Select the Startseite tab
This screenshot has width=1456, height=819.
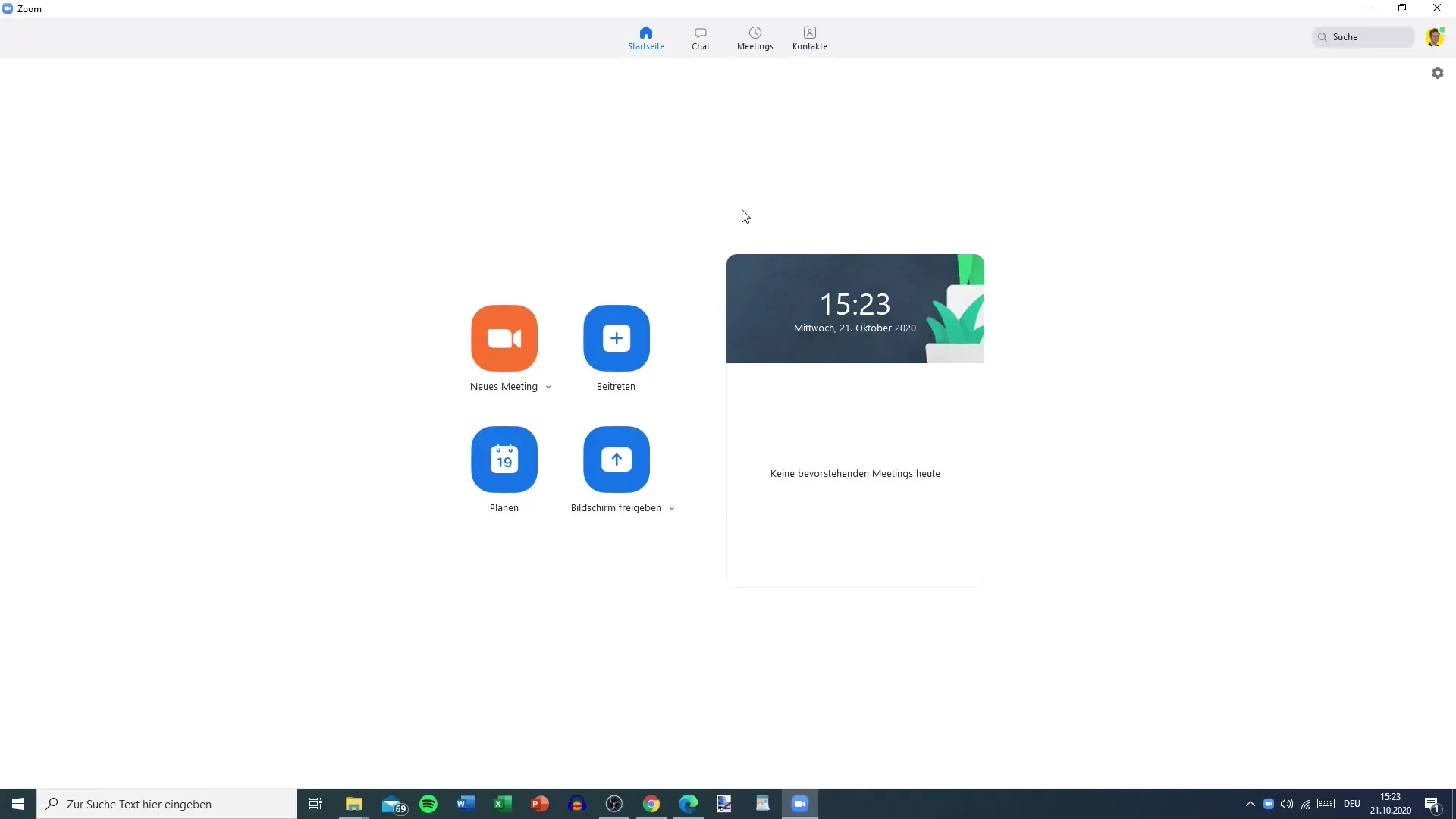pyautogui.click(x=646, y=38)
